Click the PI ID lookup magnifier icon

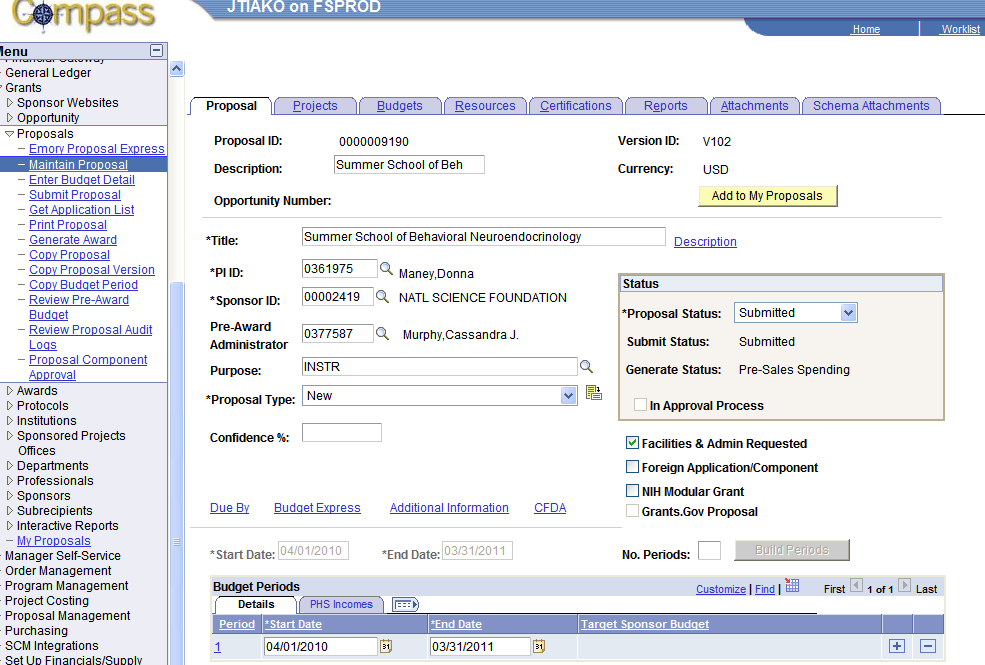coord(386,269)
